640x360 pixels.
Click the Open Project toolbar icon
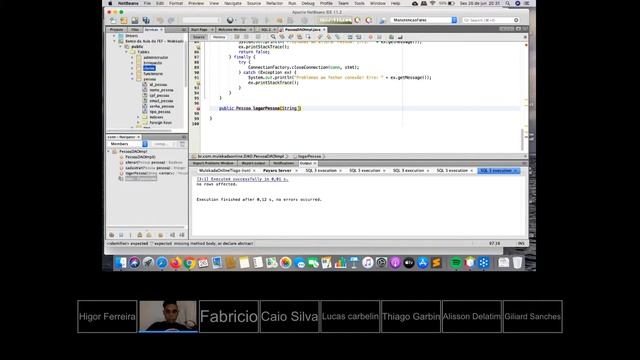pyautogui.click(x=135, y=20)
